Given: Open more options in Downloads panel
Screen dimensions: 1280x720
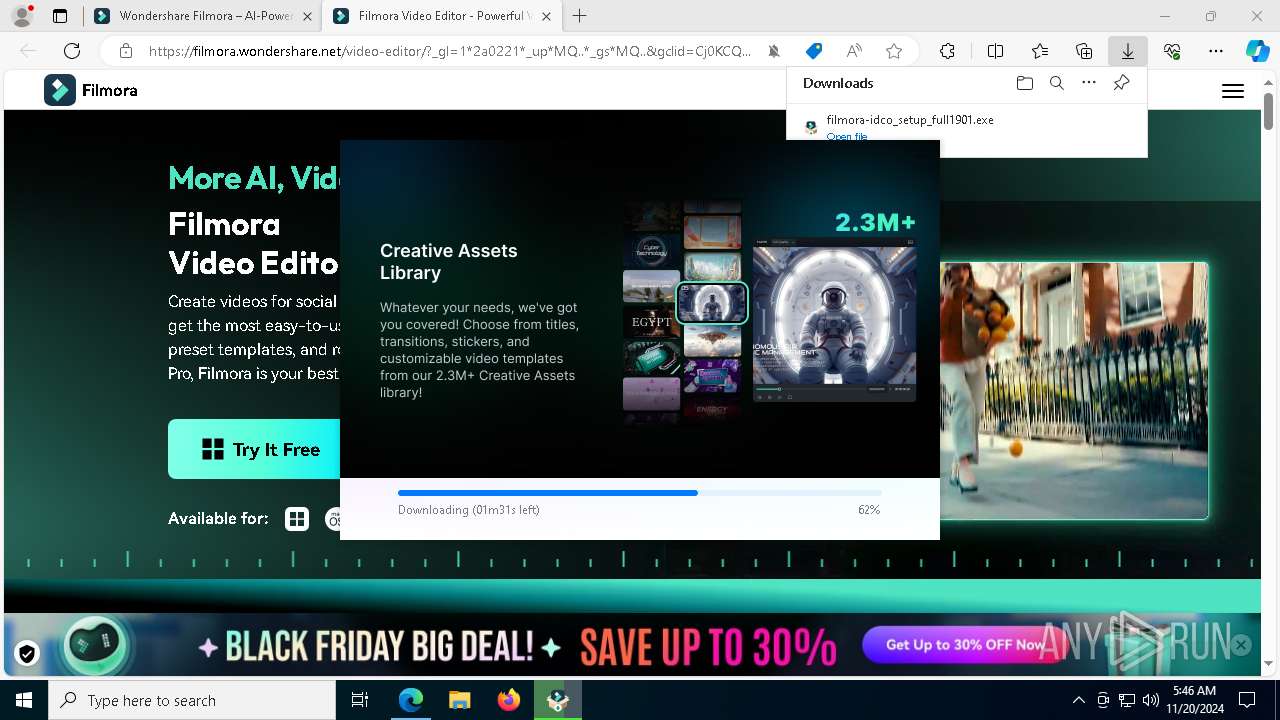Looking at the screenshot, I should pos(1089,83).
